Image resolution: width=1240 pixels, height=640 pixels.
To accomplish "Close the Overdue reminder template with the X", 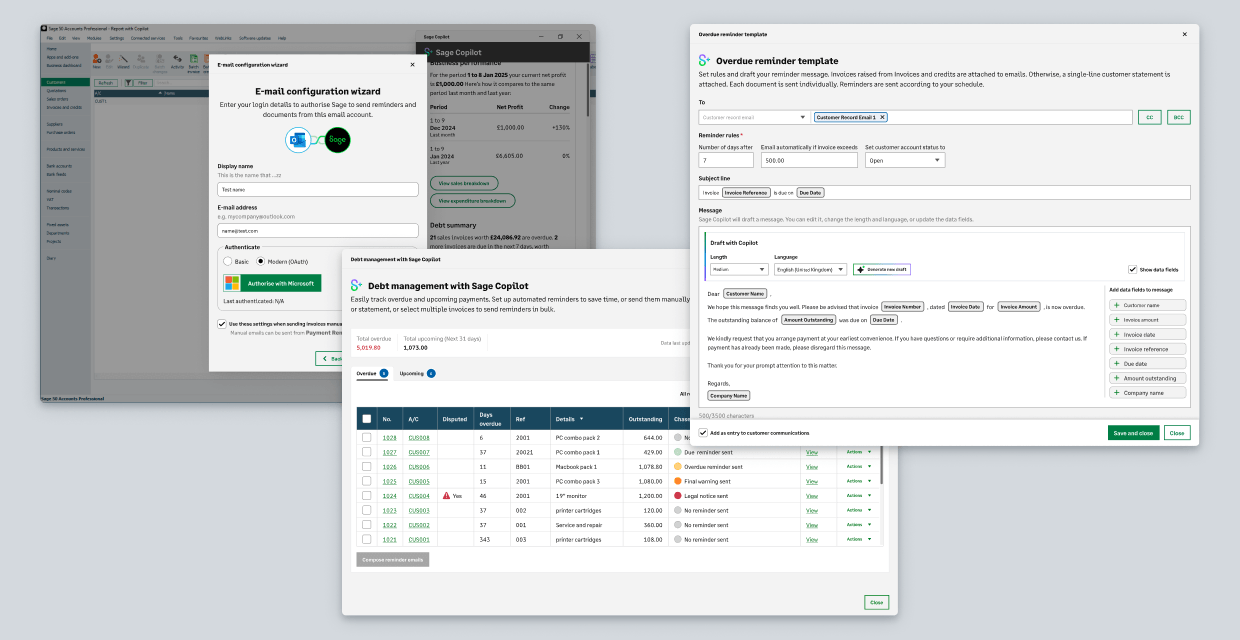I will [1185, 34].
